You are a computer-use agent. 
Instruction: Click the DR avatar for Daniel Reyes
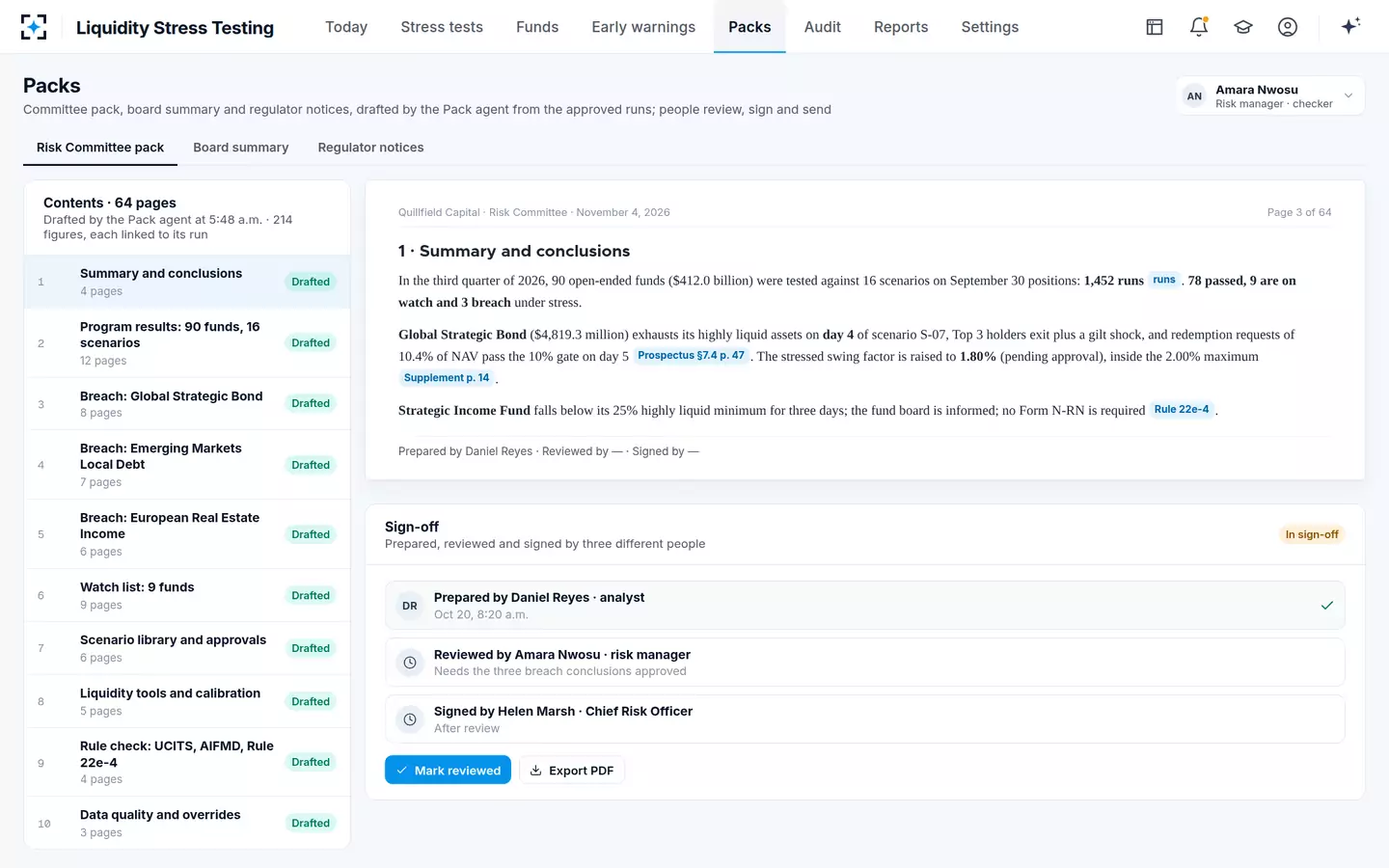(x=410, y=606)
